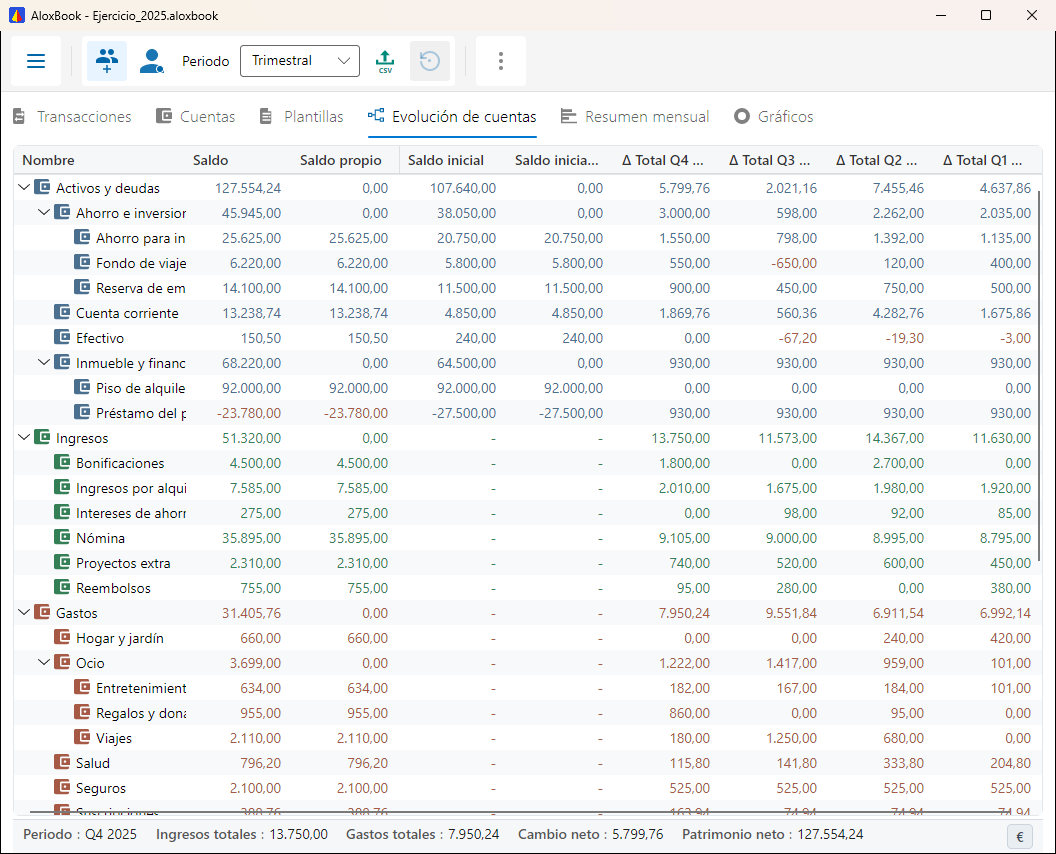
Task: Open the hamburger main menu
Action: (36, 61)
